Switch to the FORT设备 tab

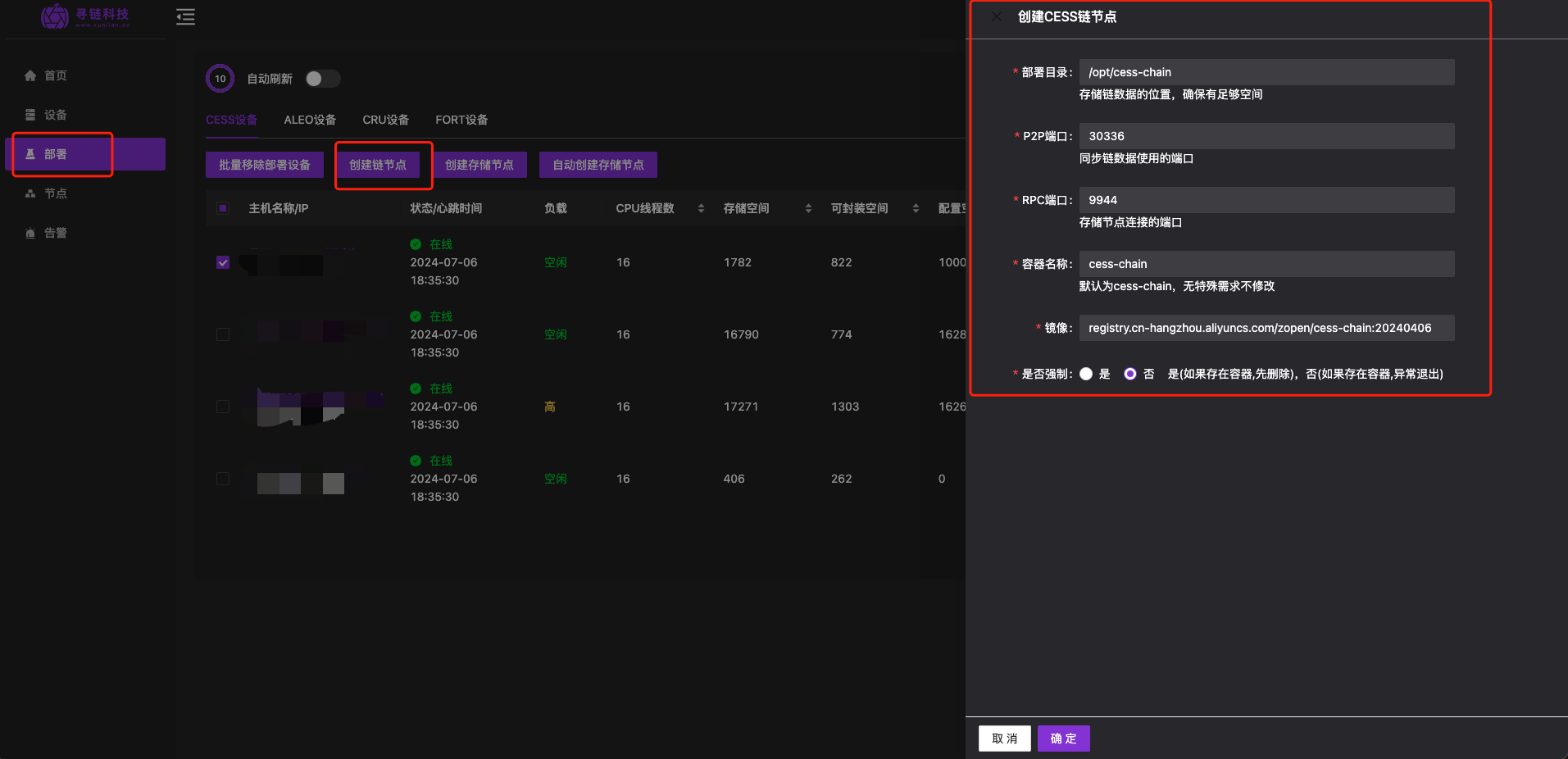[x=461, y=120]
